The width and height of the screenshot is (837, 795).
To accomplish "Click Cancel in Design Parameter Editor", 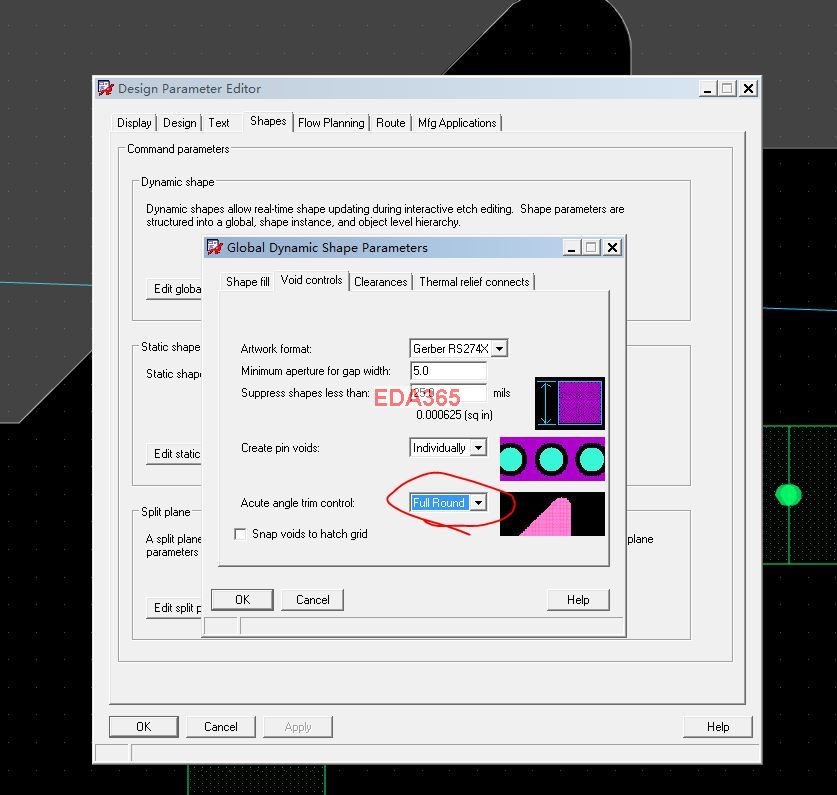I will click(220, 727).
